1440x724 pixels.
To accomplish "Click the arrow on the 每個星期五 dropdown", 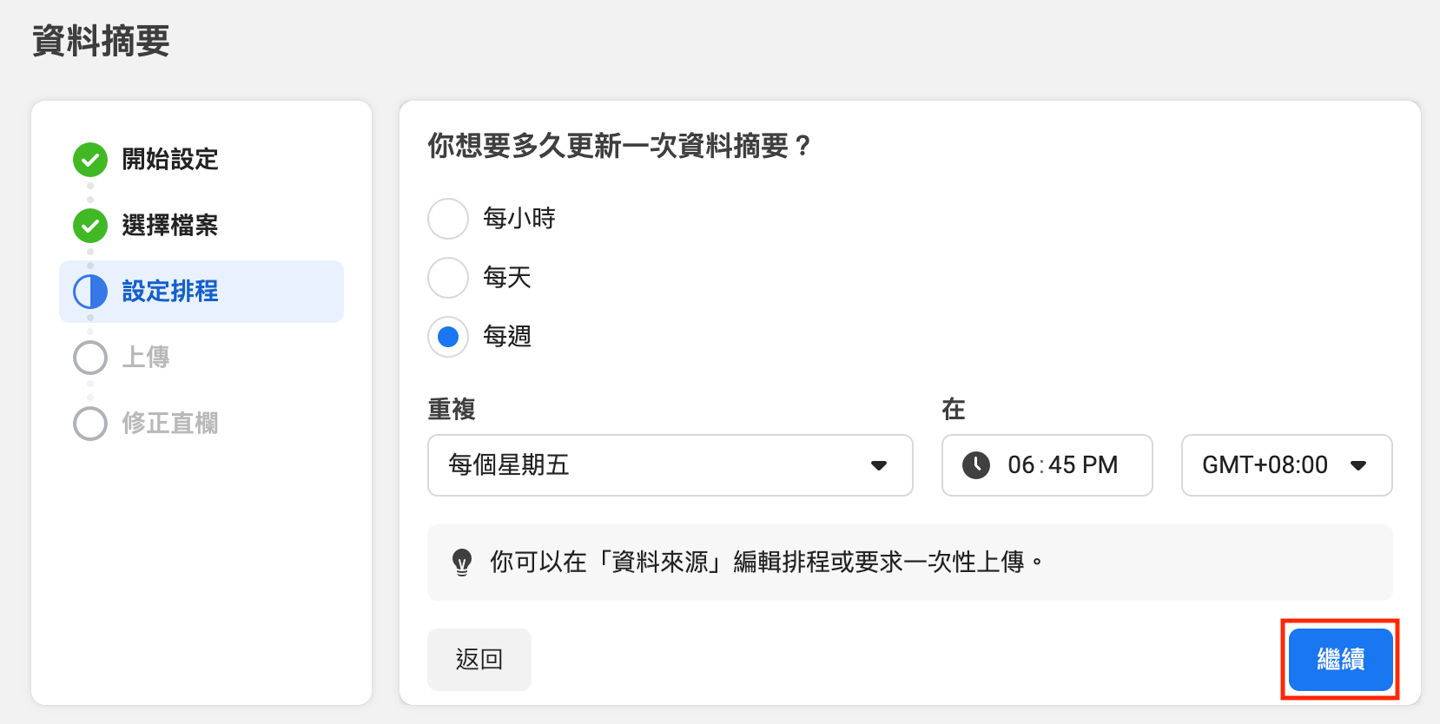I will click(x=879, y=465).
